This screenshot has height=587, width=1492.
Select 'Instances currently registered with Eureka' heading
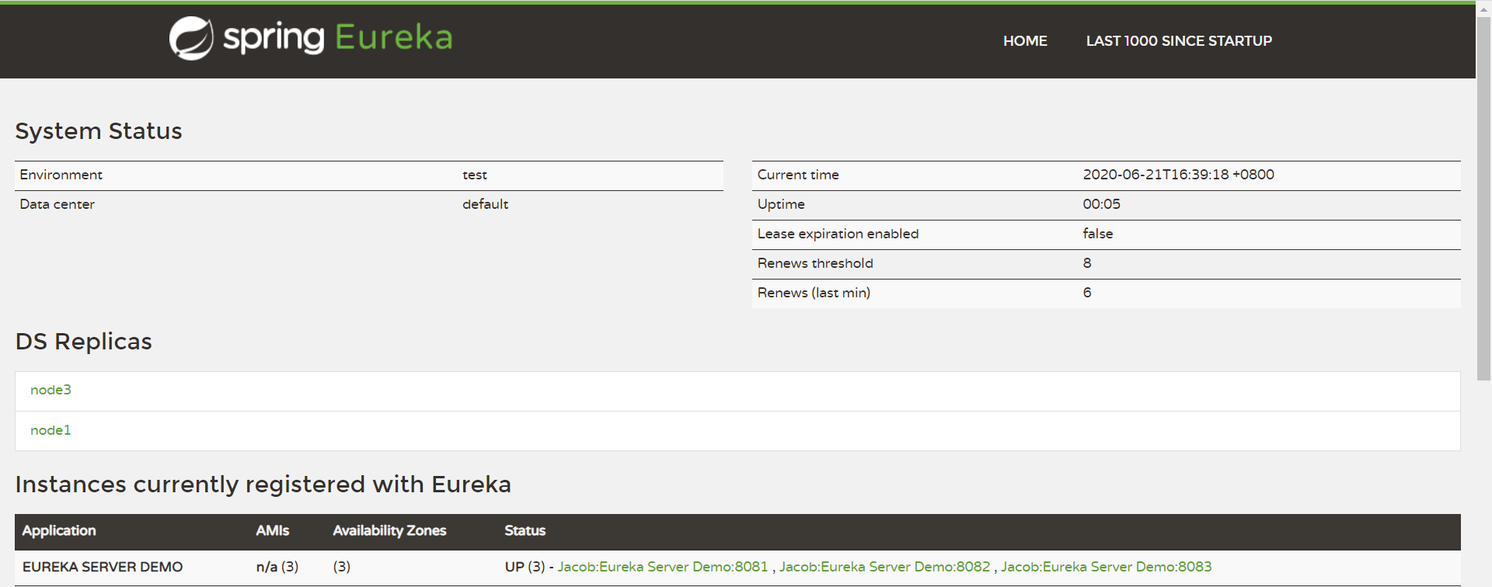coord(263,485)
